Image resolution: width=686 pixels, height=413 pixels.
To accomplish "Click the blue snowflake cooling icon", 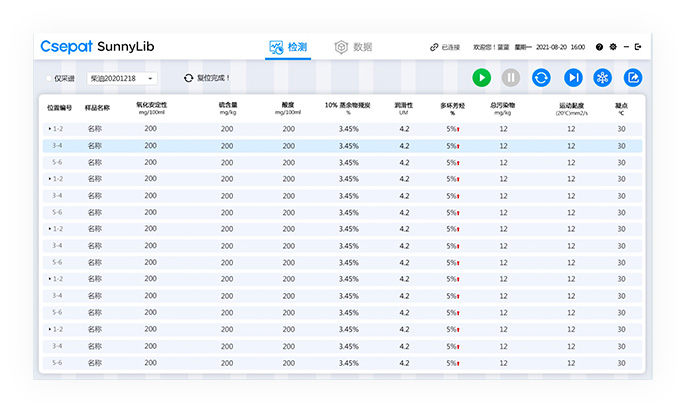I will pyautogui.click(x=603, y=77).
